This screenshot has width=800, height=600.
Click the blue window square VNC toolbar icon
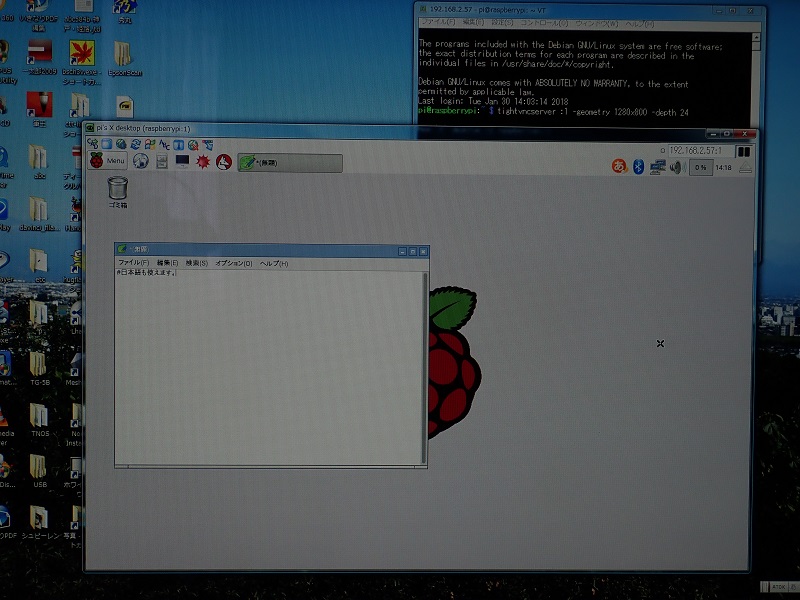(106, 144)
